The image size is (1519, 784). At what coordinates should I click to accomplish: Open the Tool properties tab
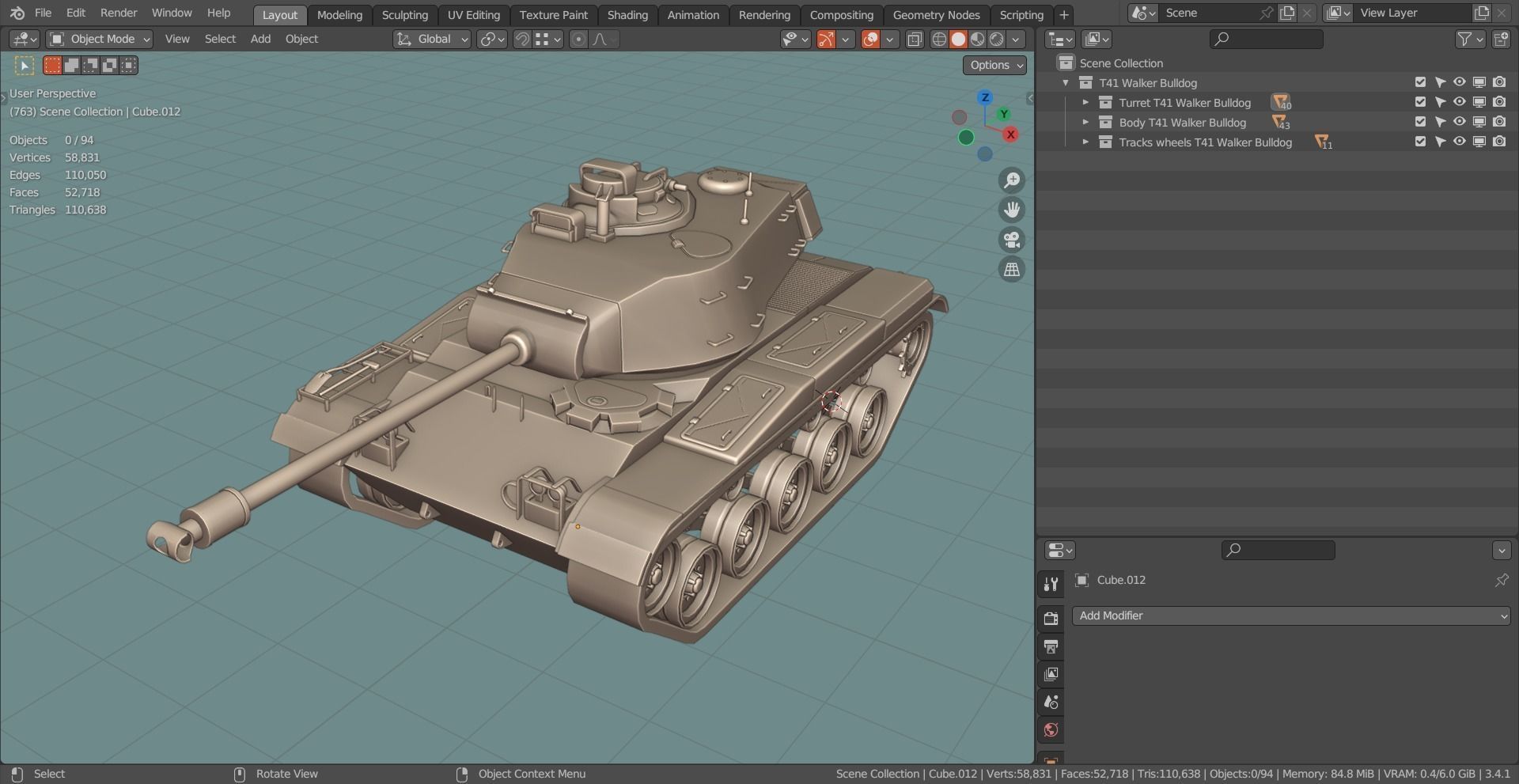[x=1051, y=585]
